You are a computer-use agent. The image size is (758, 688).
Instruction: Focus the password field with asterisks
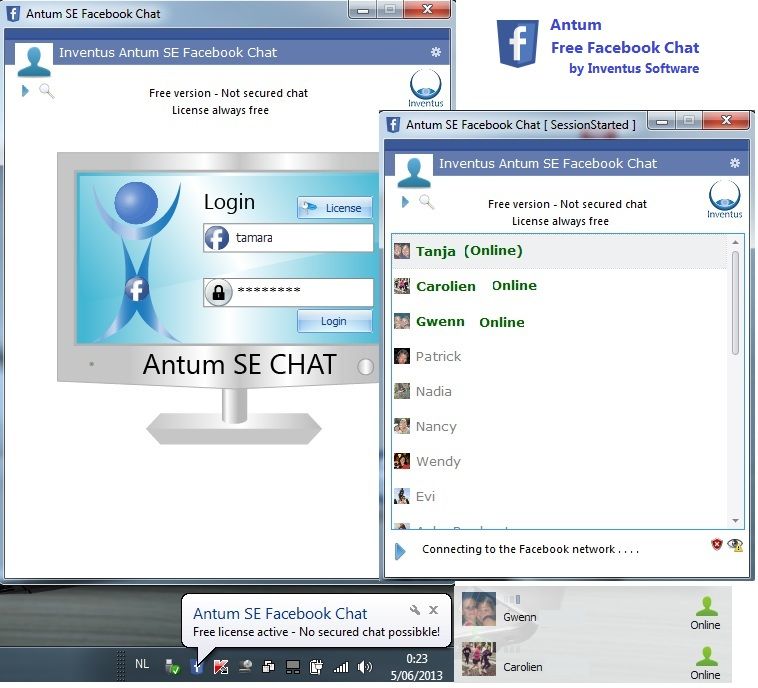288,292
